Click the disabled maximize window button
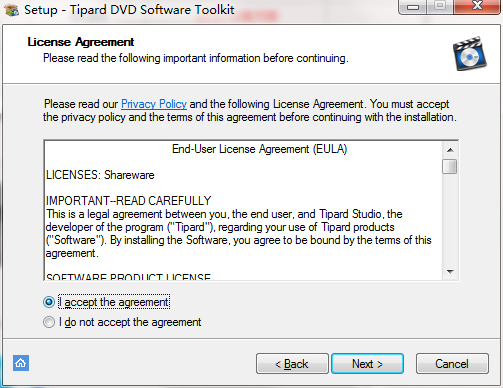The image size is (503, 388). 440,6
